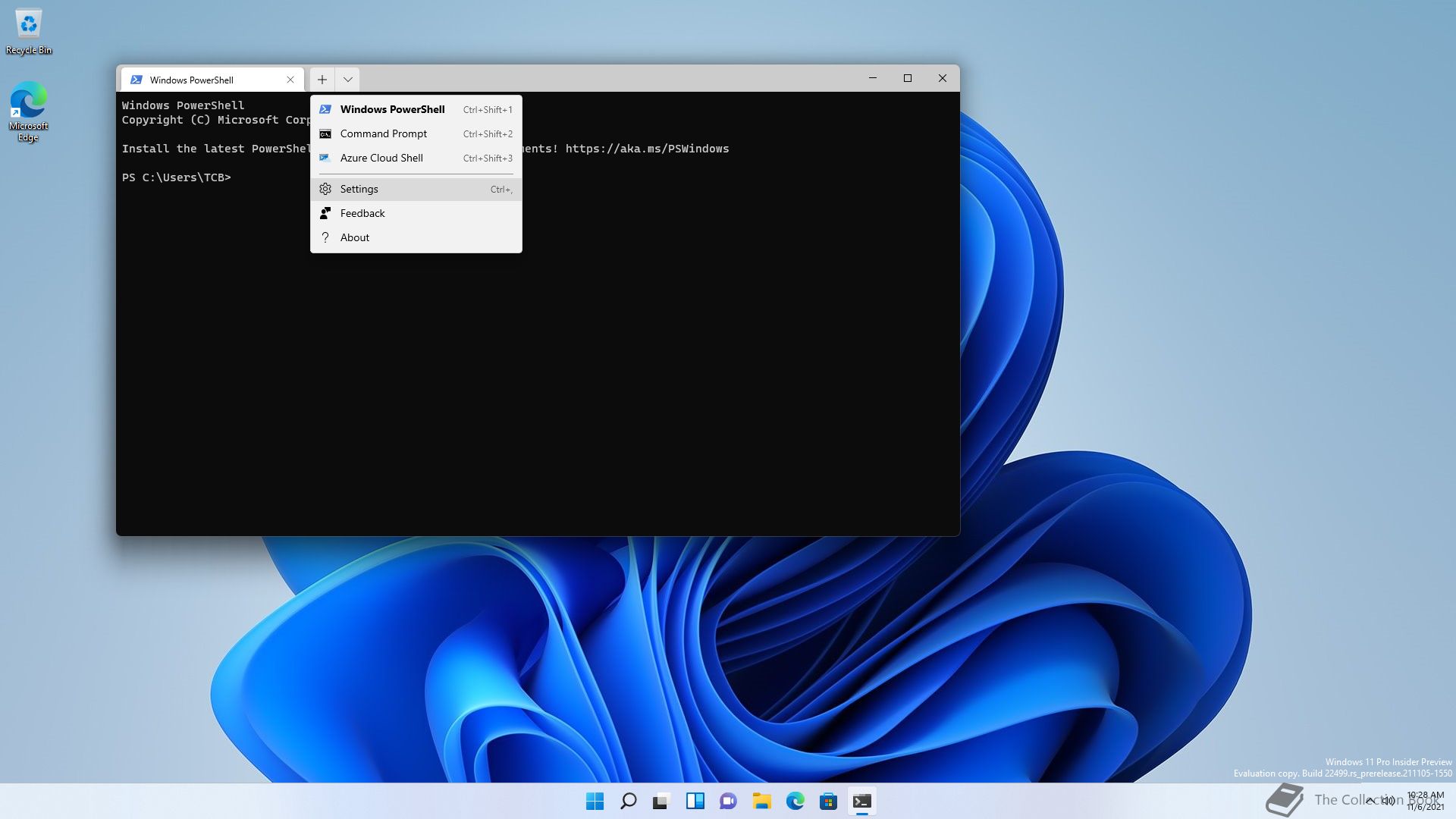Open a new Windows PowerShell profile
This screenshot has width=1456, height=819.
416,109
